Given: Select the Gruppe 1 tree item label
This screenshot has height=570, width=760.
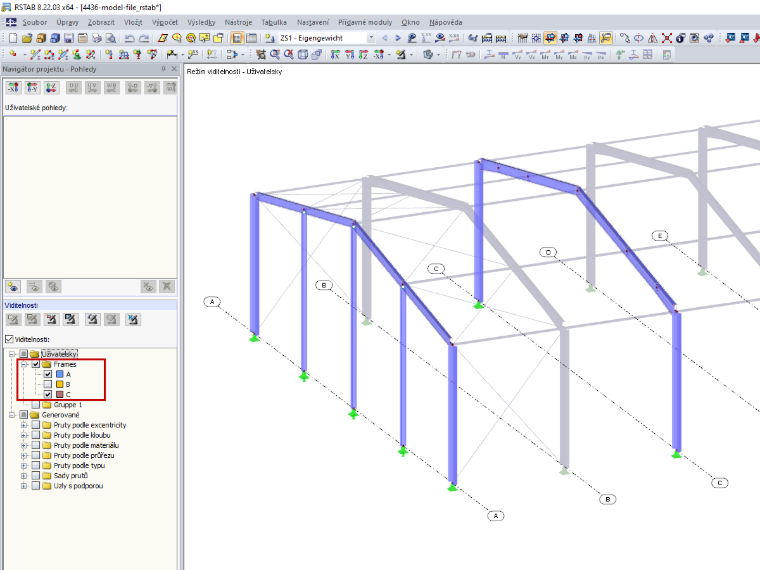Looking at the screenshot, I should (x=68, y=405).
